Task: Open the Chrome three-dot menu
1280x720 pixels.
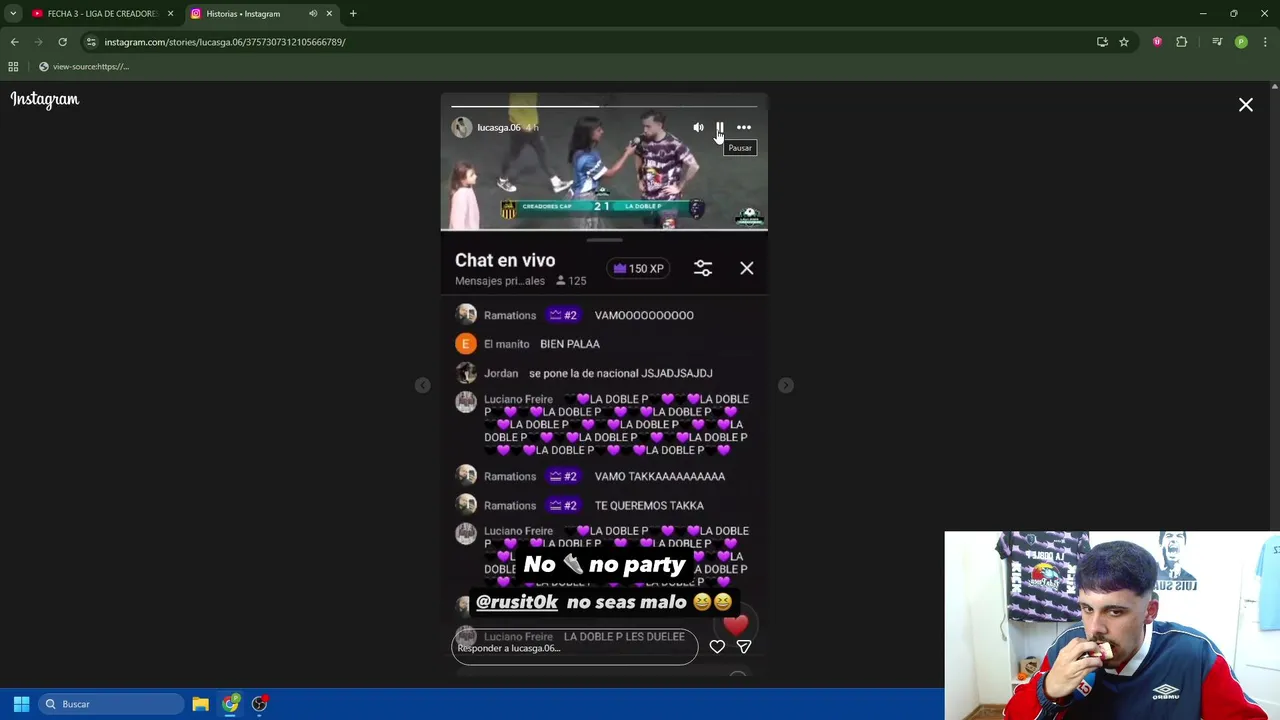Action: click(x=1265, y=42)
